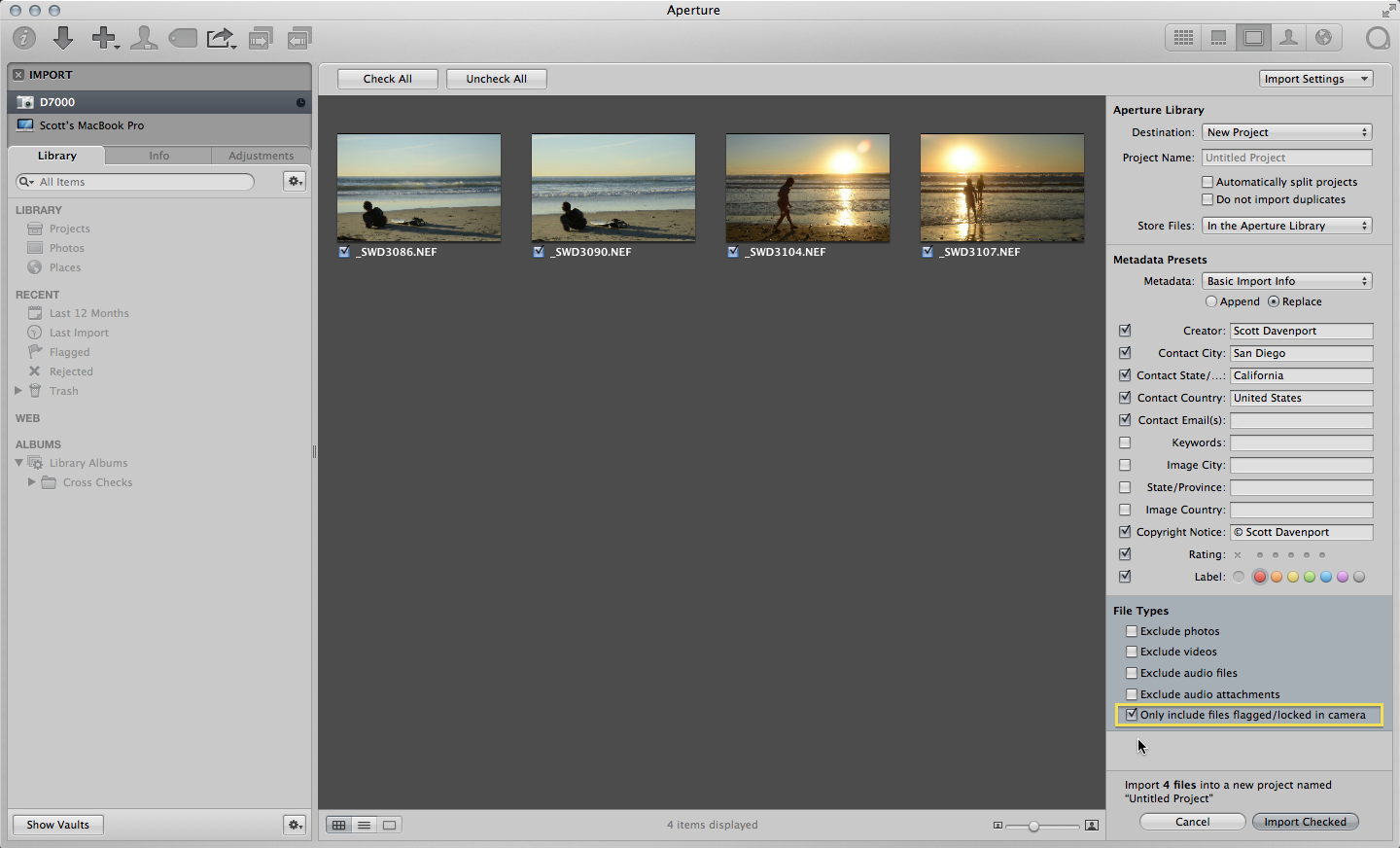Open the Import Settings dropdown

tap(1316, 79)
